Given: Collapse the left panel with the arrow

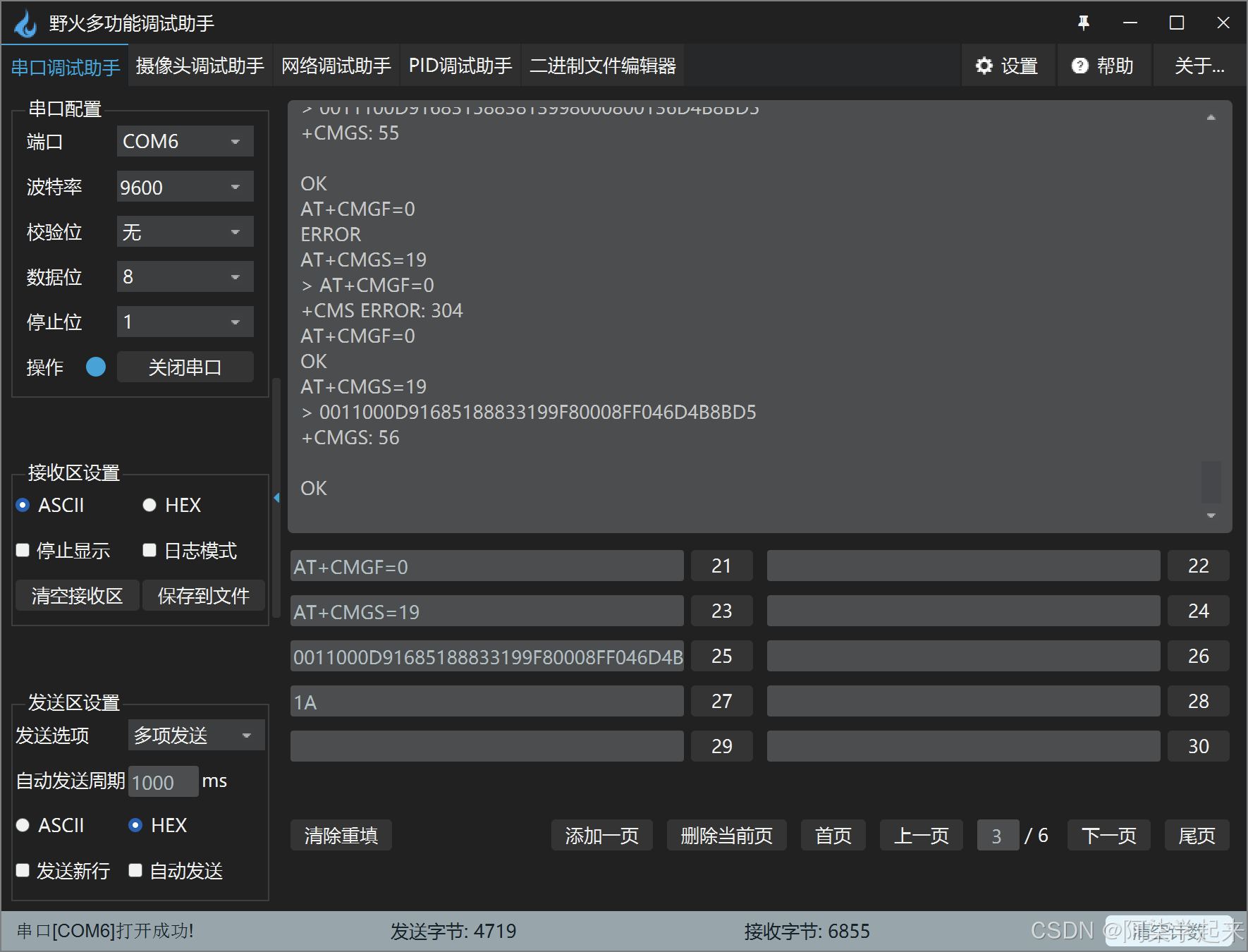Looking at the screenshot, I should click(276, 498).
